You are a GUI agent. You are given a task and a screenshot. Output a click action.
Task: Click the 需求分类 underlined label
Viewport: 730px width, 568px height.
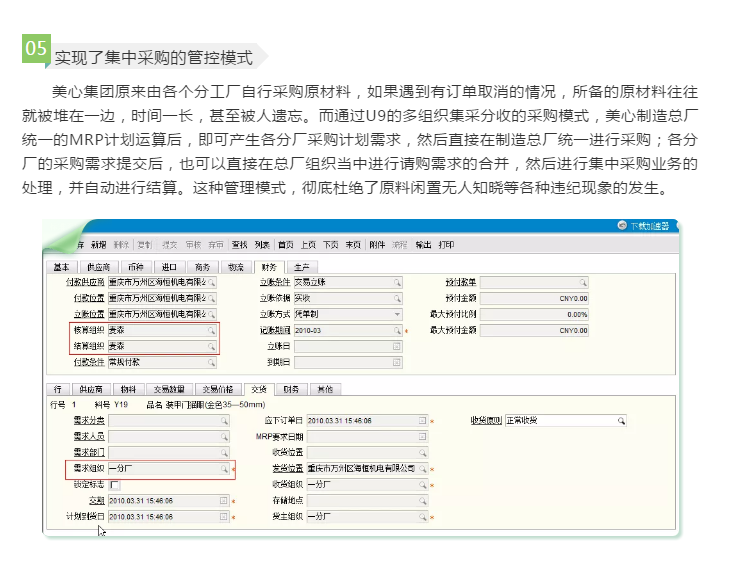tap(89, 421)
